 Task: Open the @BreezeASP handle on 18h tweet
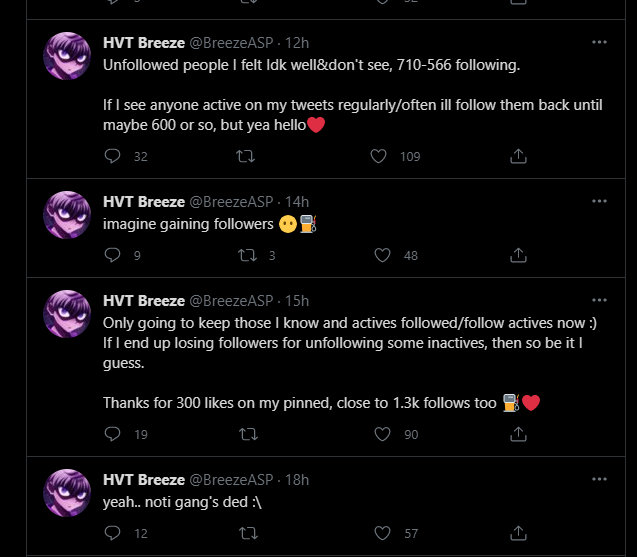point(232,479)
